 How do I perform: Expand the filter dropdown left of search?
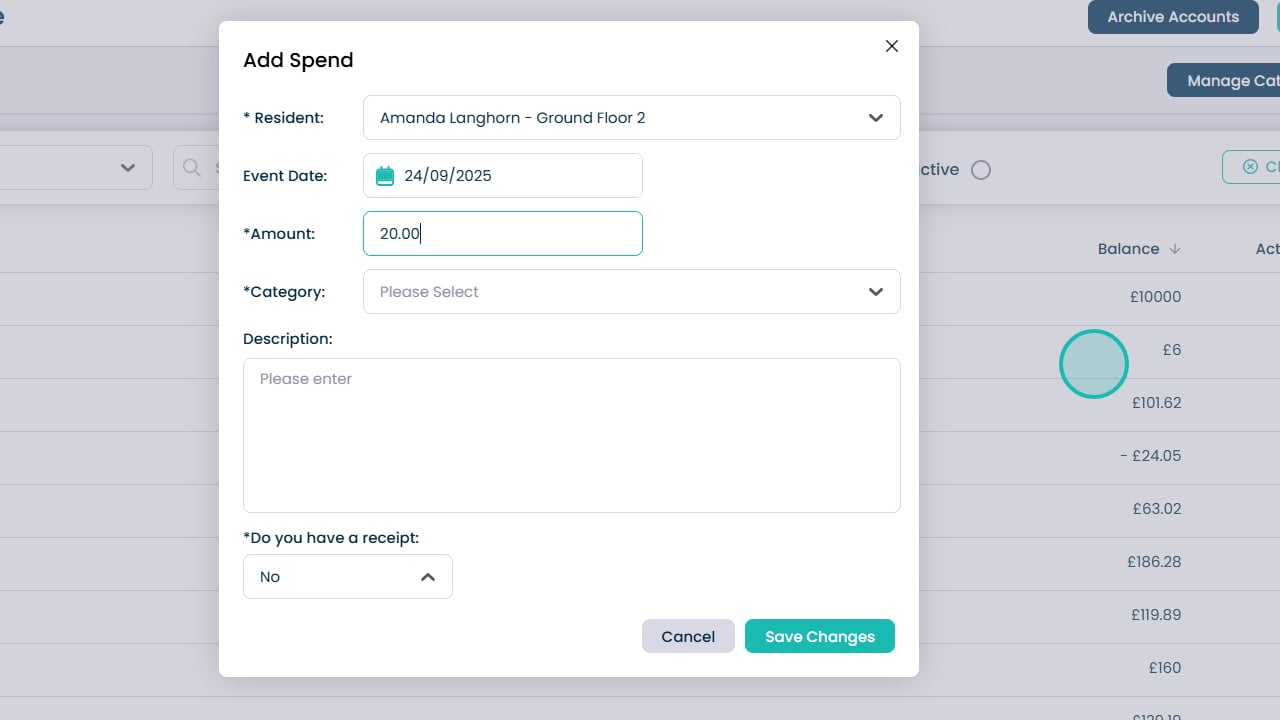pyautogui.click(x=127, y=168)
